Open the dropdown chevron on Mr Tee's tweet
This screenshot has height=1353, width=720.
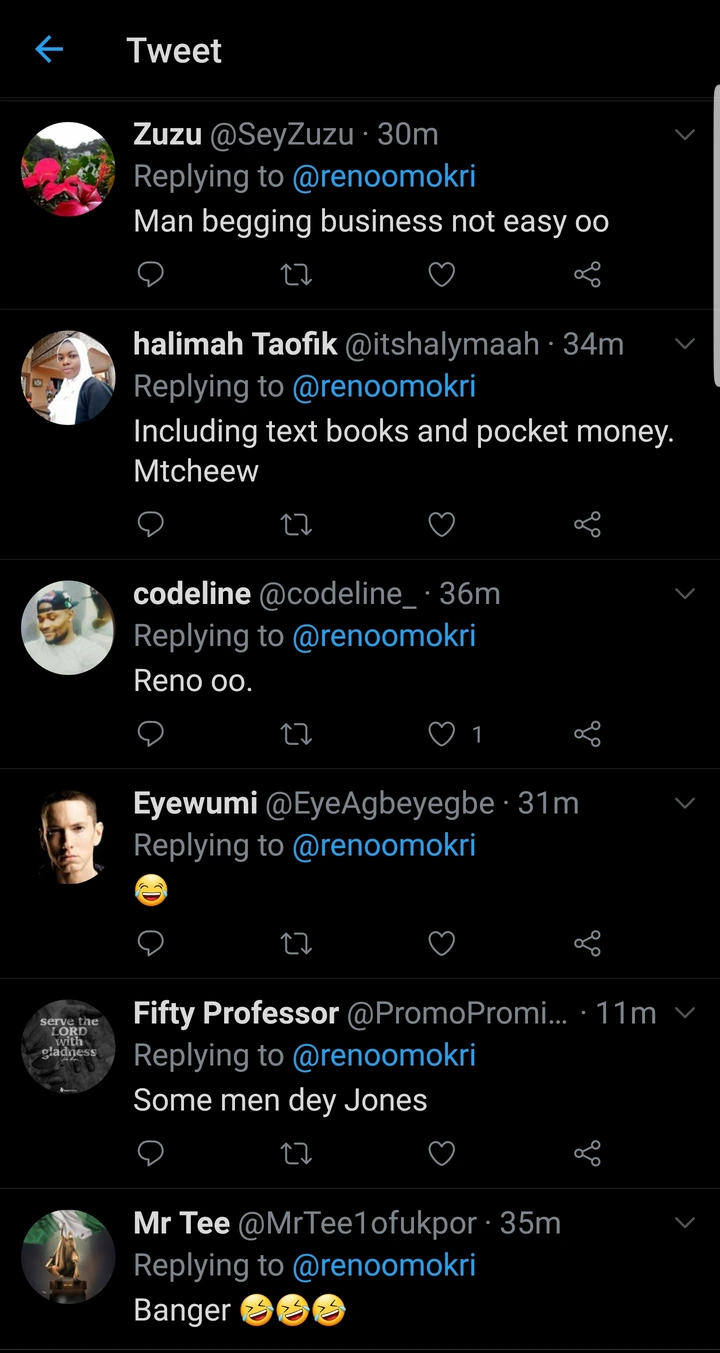(x=685, y=1223)
